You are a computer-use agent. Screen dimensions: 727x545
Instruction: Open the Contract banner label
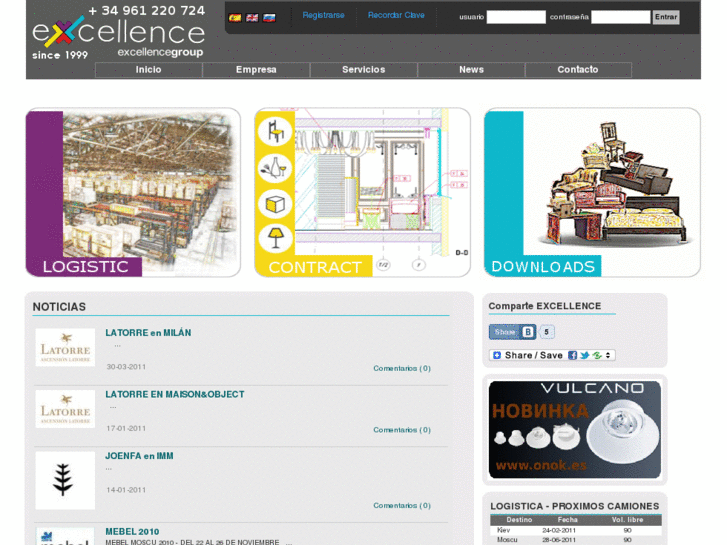315,267
